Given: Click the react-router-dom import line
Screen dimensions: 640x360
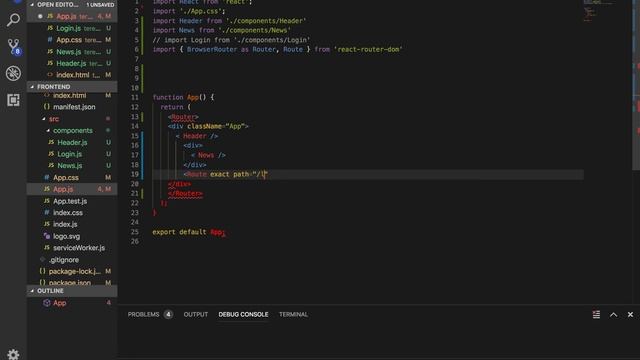Looking at the screenshot, I should [278, 49].
